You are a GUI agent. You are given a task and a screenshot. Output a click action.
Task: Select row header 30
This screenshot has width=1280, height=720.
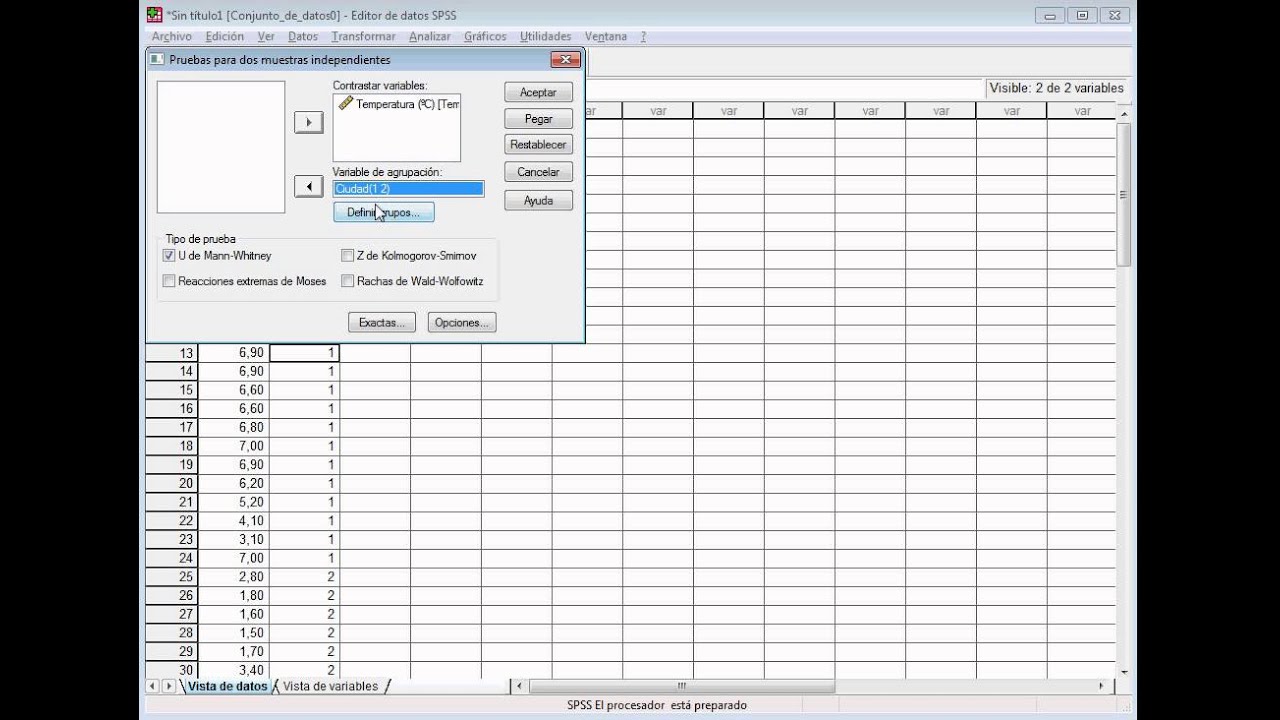tap(172, 670)
